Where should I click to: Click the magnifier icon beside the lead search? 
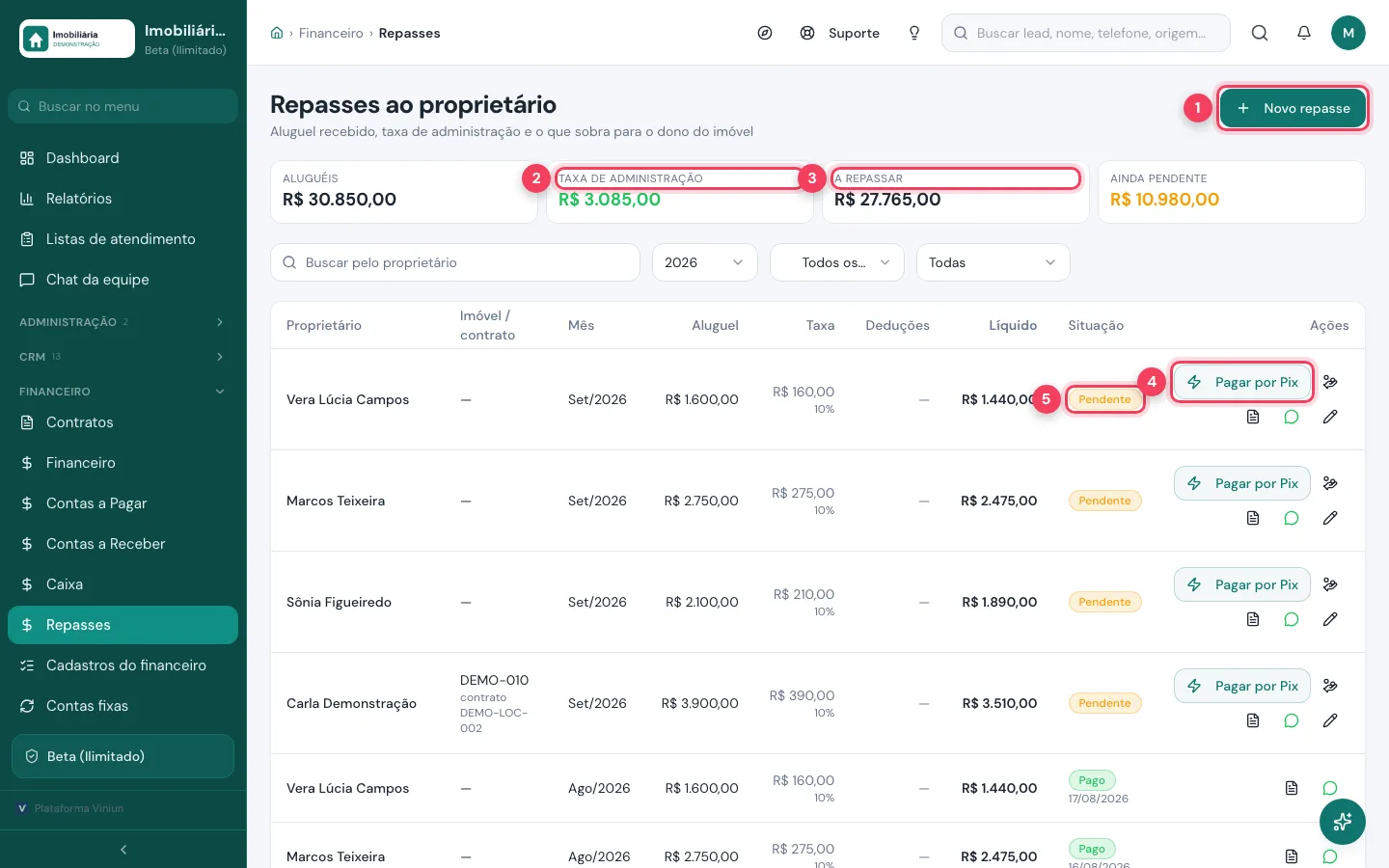(x=1260, y=33)
